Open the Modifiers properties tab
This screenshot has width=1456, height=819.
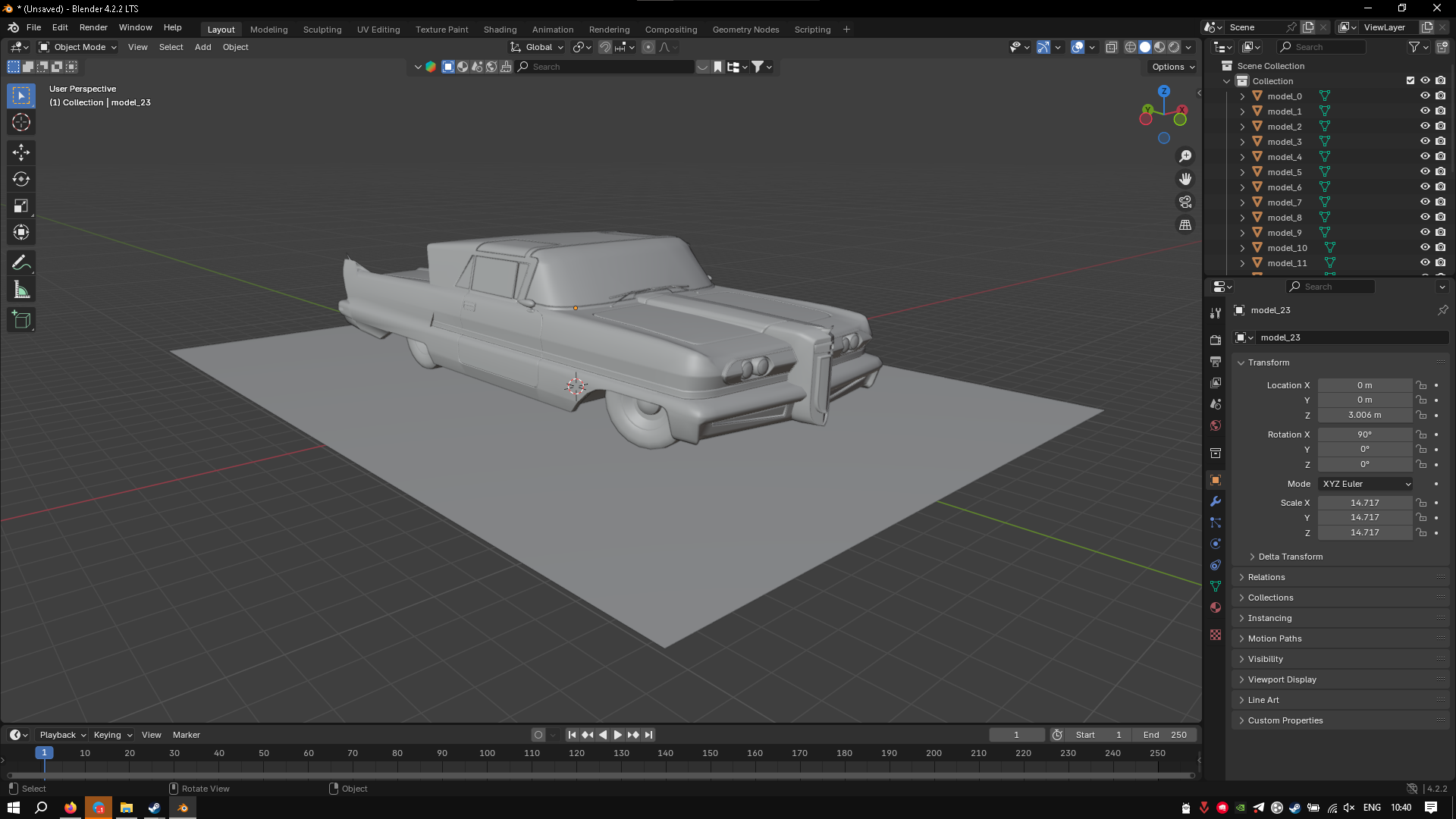point(1216,501)
